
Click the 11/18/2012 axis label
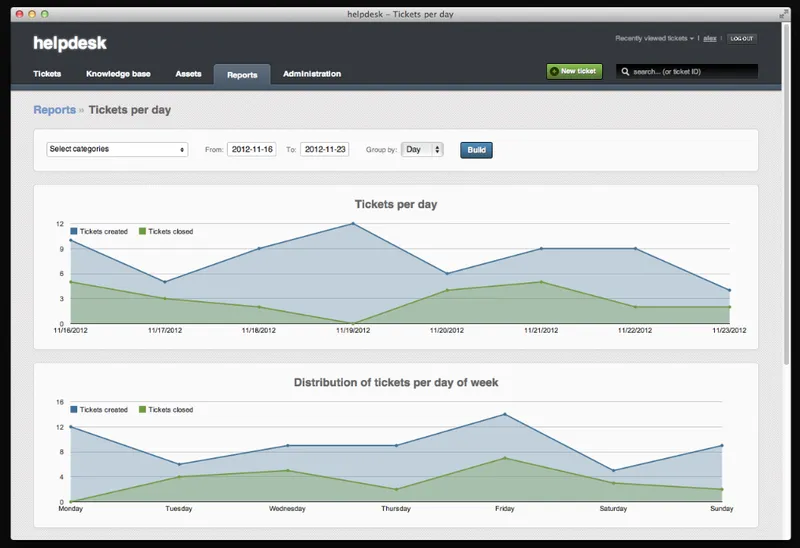click(x=259, y=331)
